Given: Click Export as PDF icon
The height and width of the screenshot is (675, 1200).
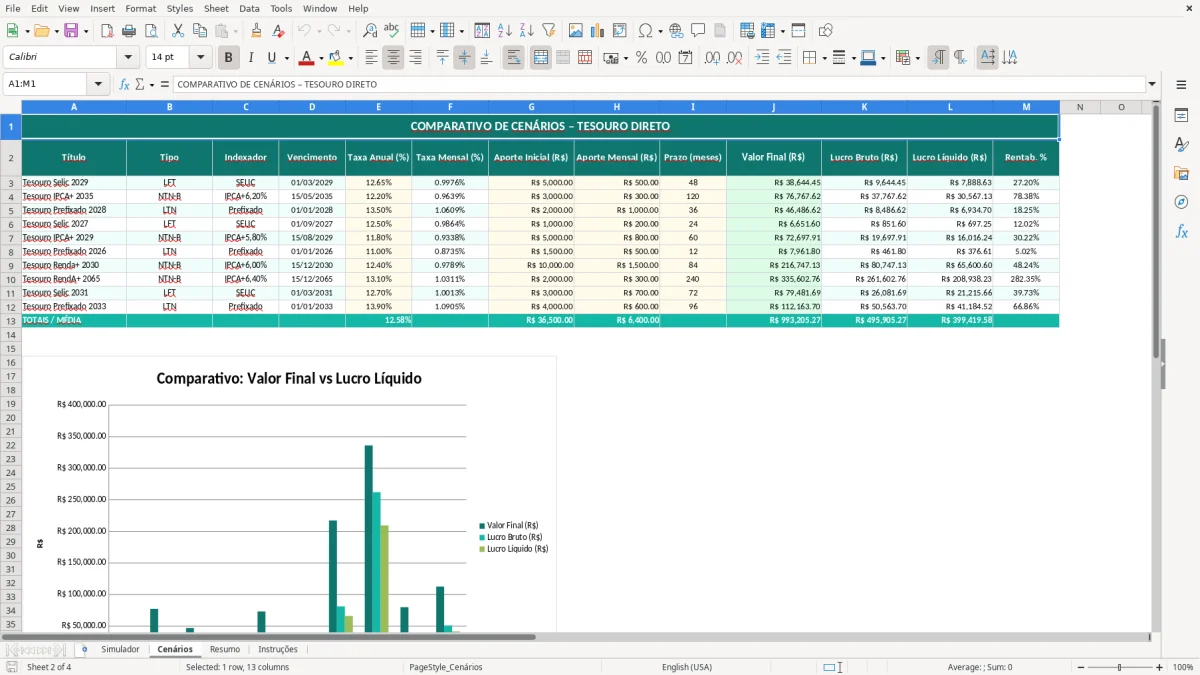Looking at the screenshot, I should [x=106, y=31].
